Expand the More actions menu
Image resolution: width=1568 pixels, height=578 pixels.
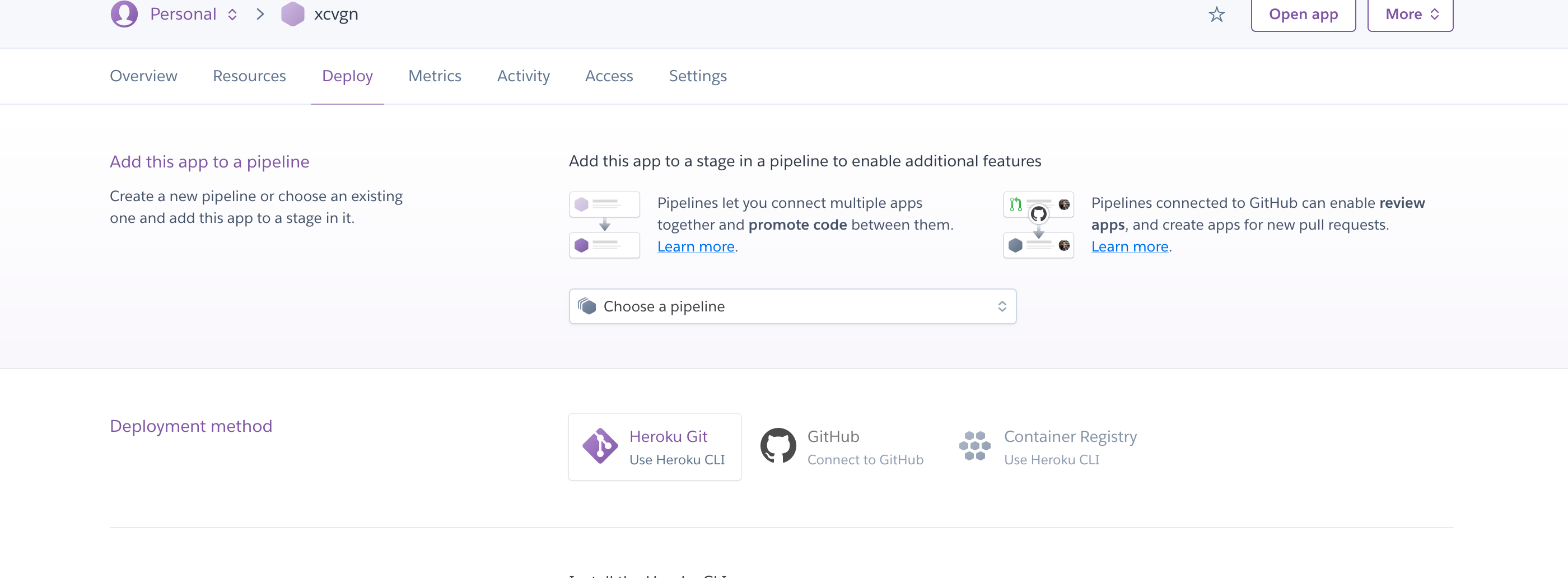pyautogui.click(x=1410, y=13)
